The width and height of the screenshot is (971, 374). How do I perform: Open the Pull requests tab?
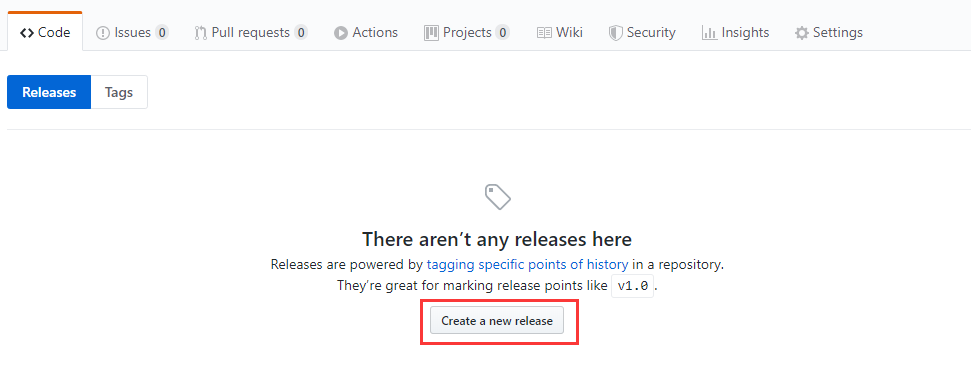[251, 33]
